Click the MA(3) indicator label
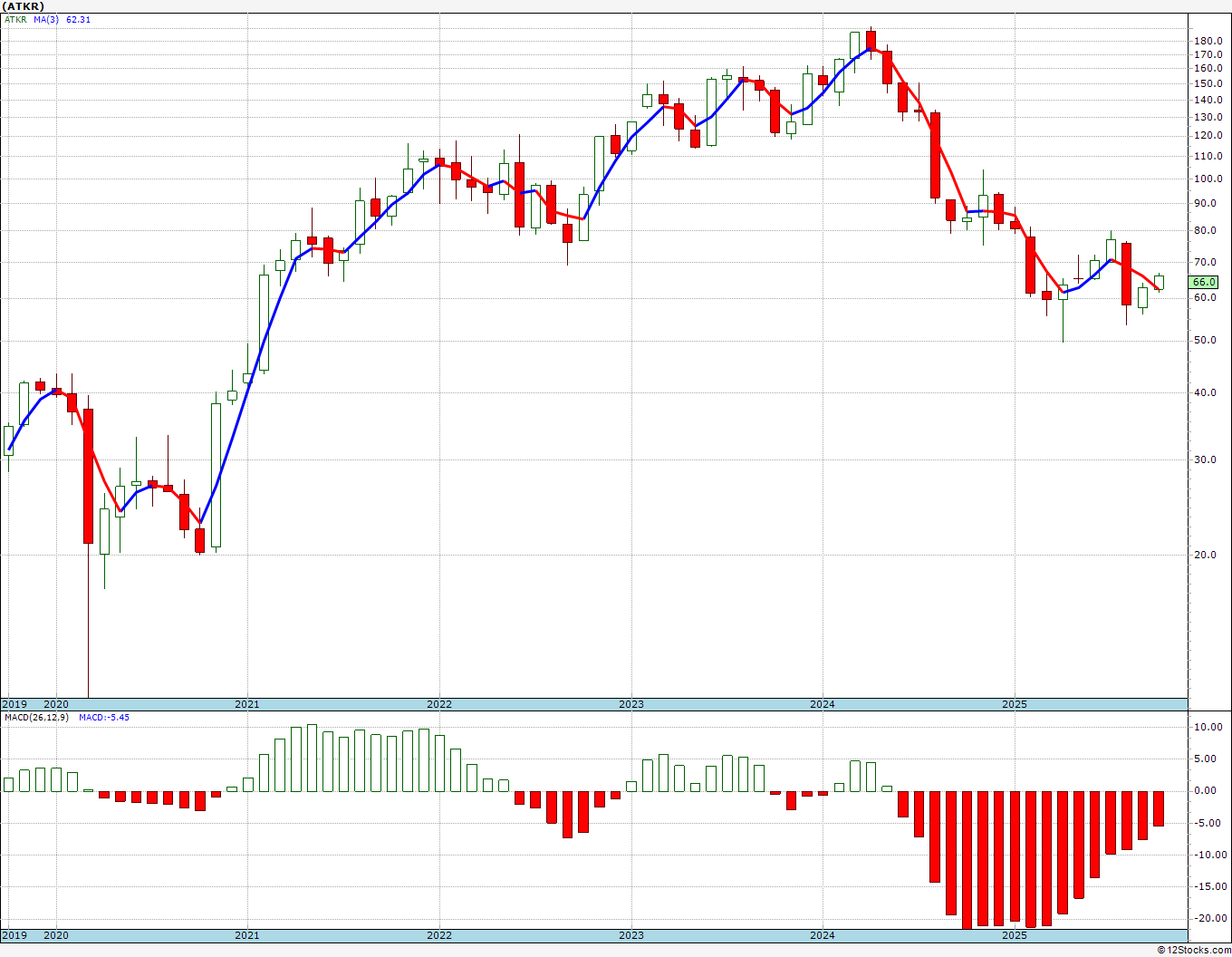The image size is (1232, 957). coord(47,19)
